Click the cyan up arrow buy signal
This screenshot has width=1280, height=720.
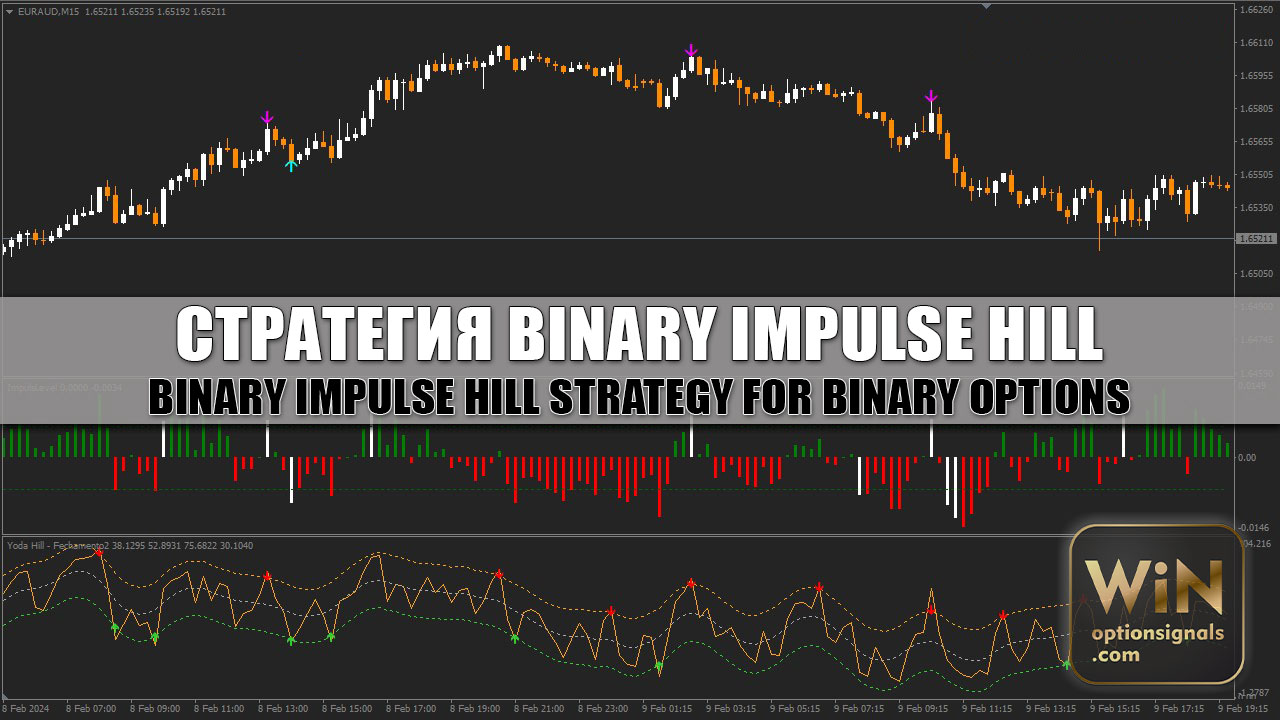pos(291,166)
